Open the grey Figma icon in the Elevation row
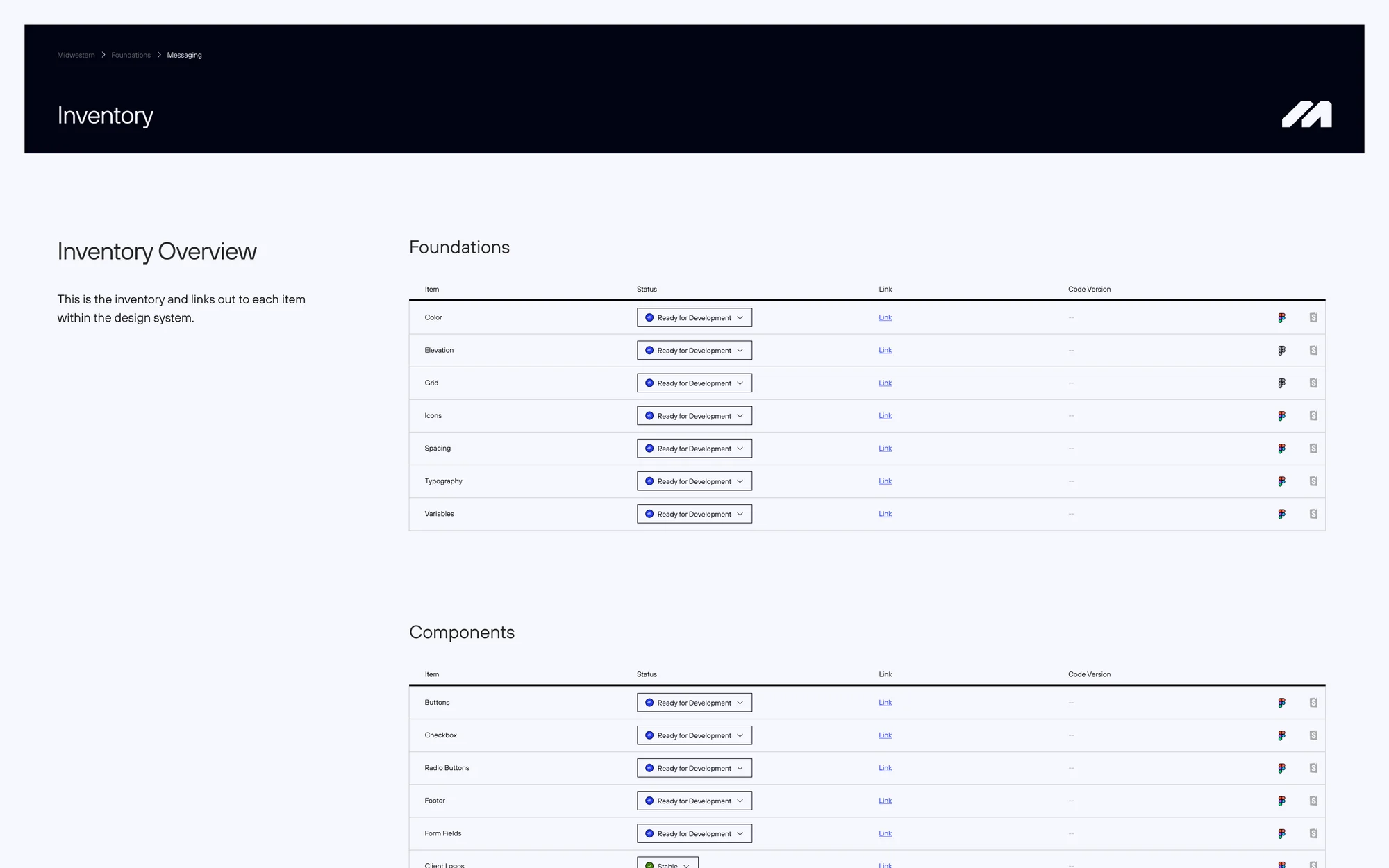 [1281, 350]
